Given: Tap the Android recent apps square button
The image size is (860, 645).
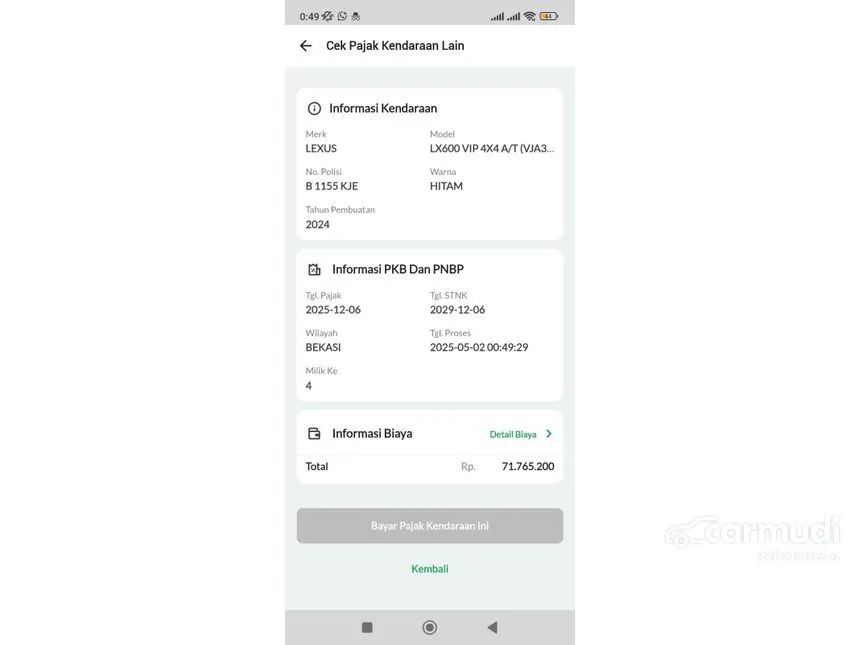Looking at the screenshot, I should (367, 627).
